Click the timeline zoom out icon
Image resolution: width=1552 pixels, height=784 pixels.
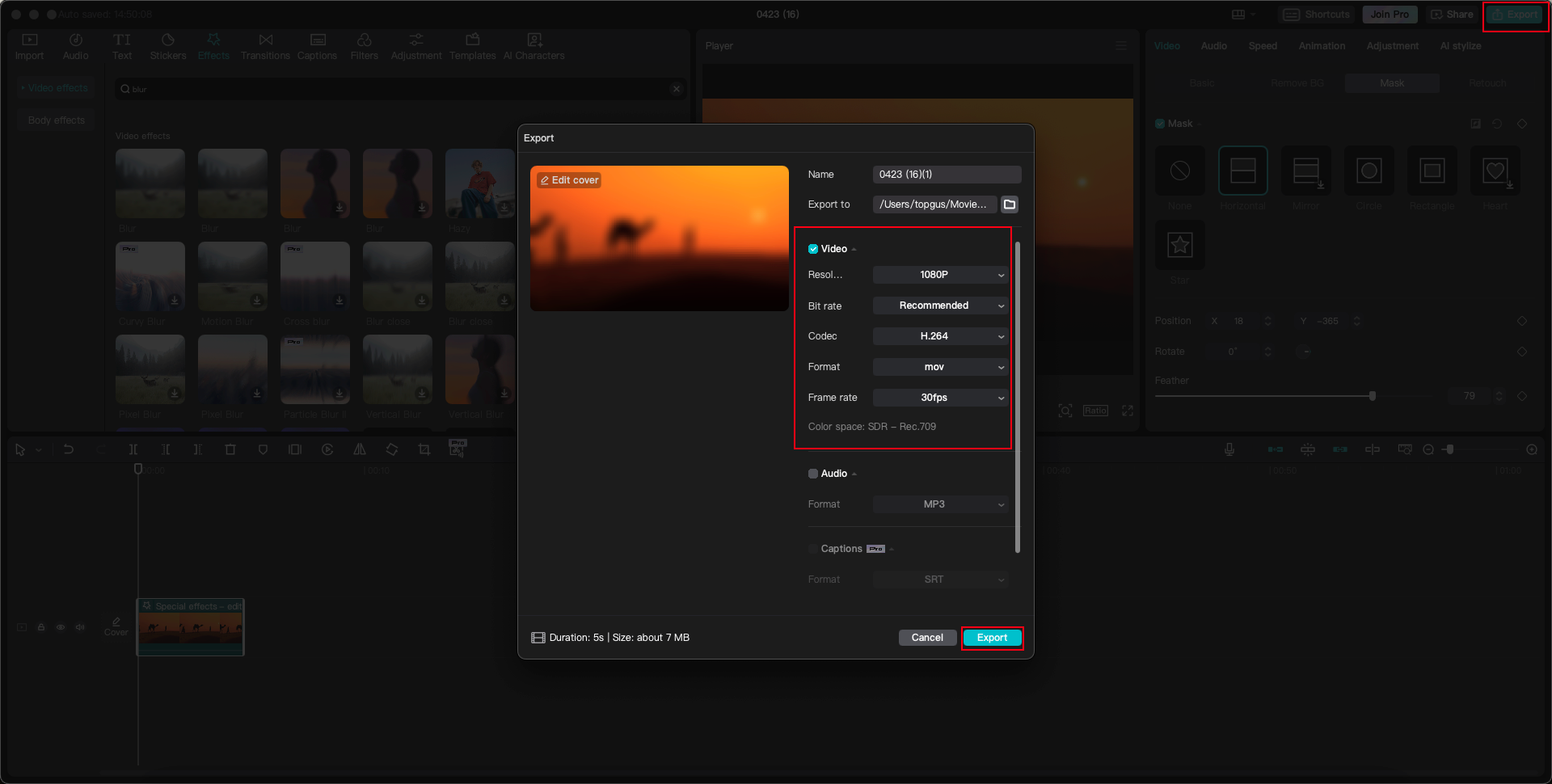(x=1428, y=449)
